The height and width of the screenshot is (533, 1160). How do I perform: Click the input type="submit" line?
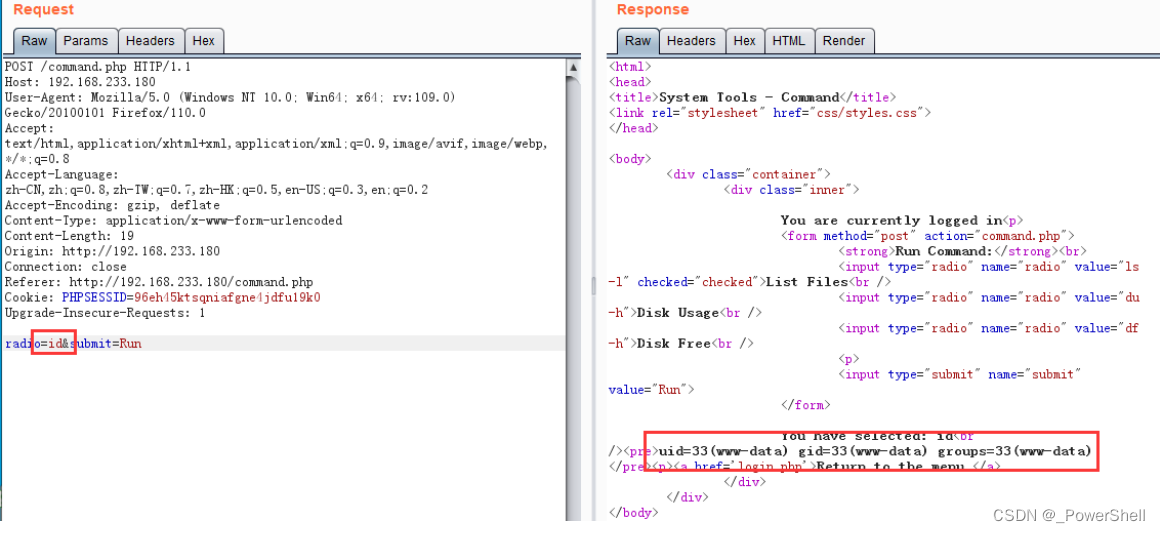click(x=960, y=375)
